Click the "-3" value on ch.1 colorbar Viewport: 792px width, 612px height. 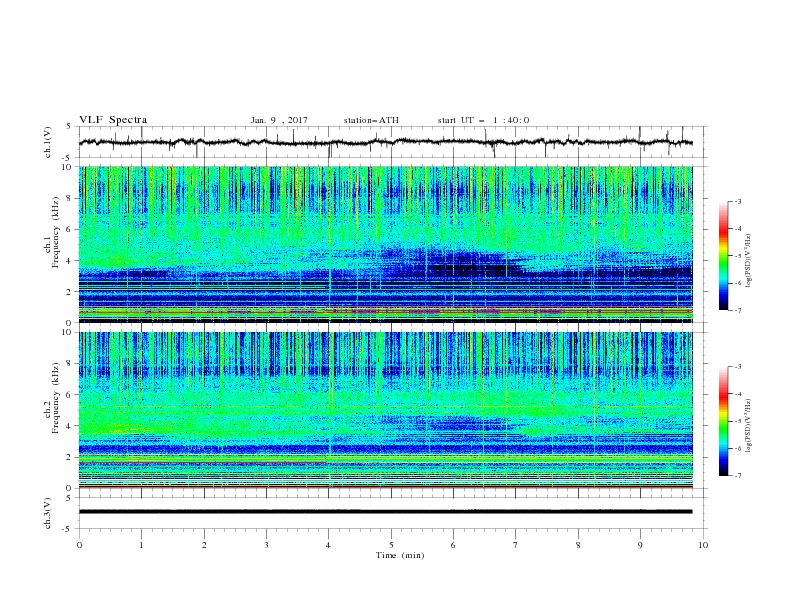(738, 201)
